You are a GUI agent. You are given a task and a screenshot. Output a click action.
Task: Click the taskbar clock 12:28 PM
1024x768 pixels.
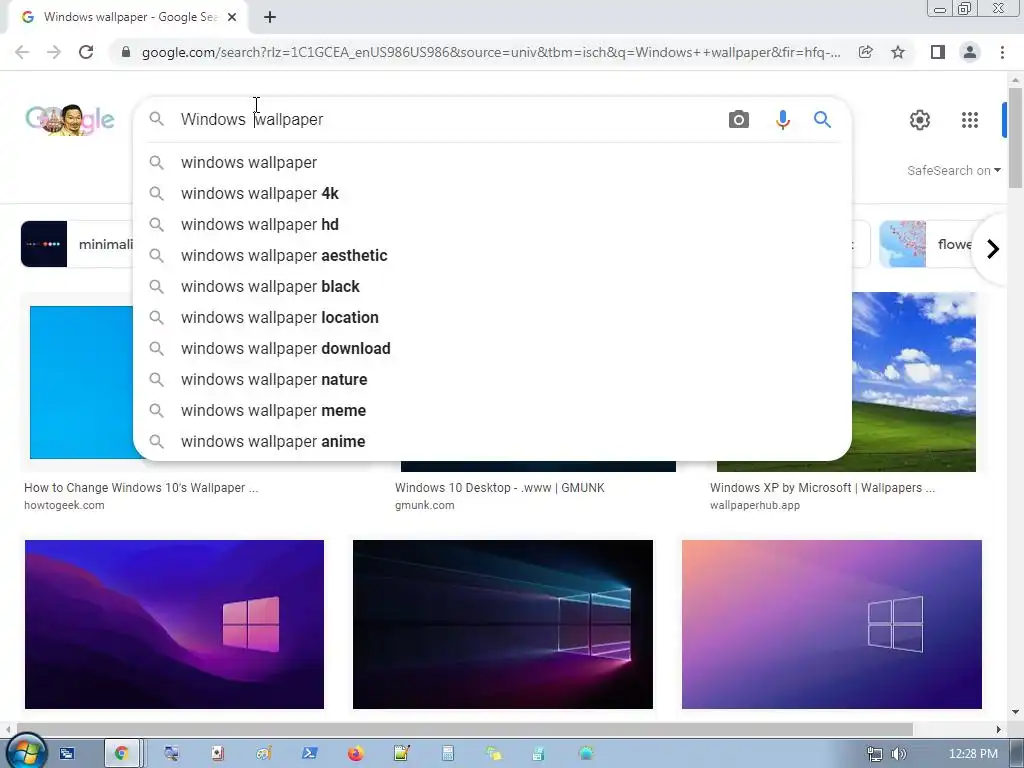pyautogui.click(x=973, y=754)
